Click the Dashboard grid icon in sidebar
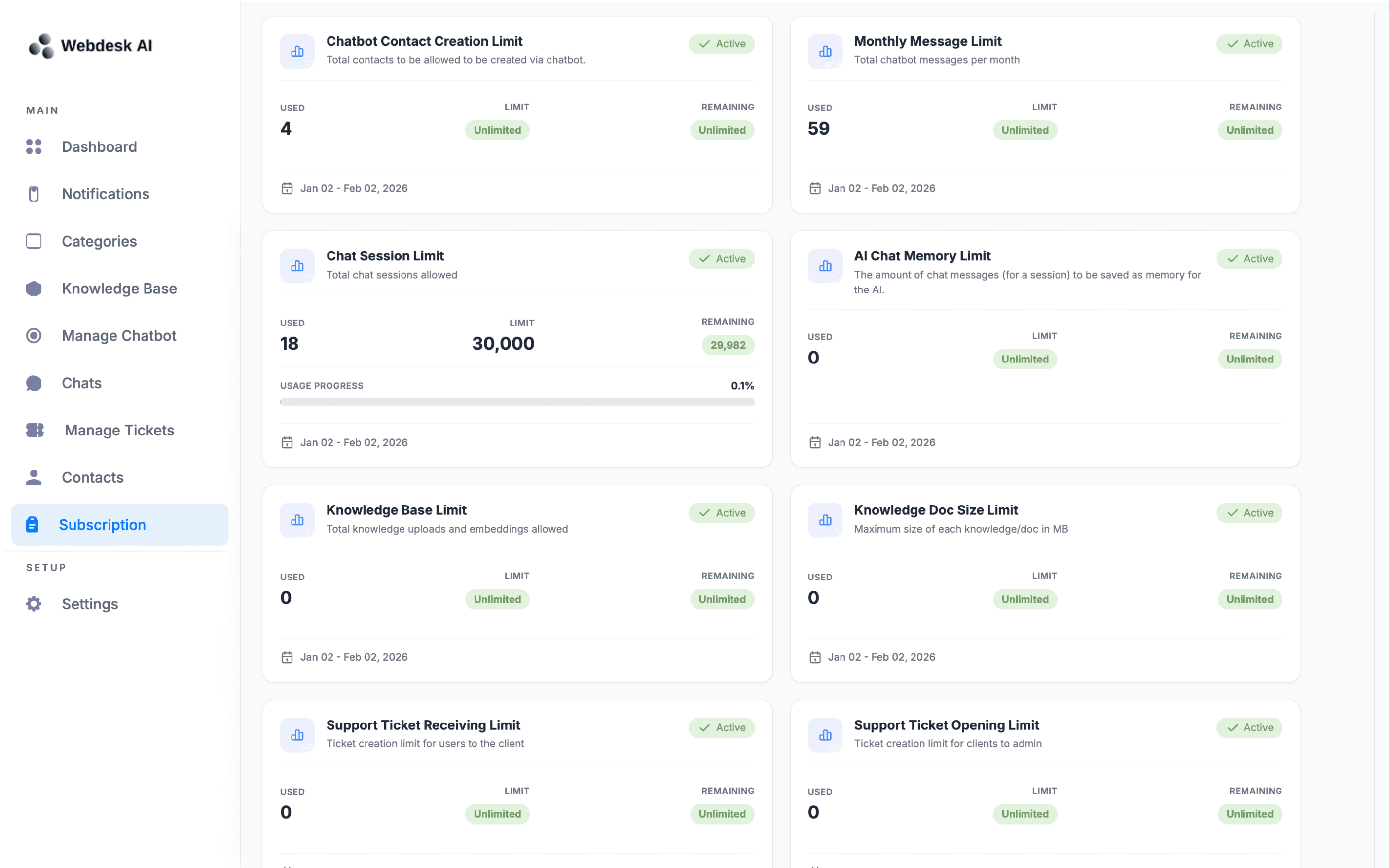1389x868 pixels. [x=34, y=146]
